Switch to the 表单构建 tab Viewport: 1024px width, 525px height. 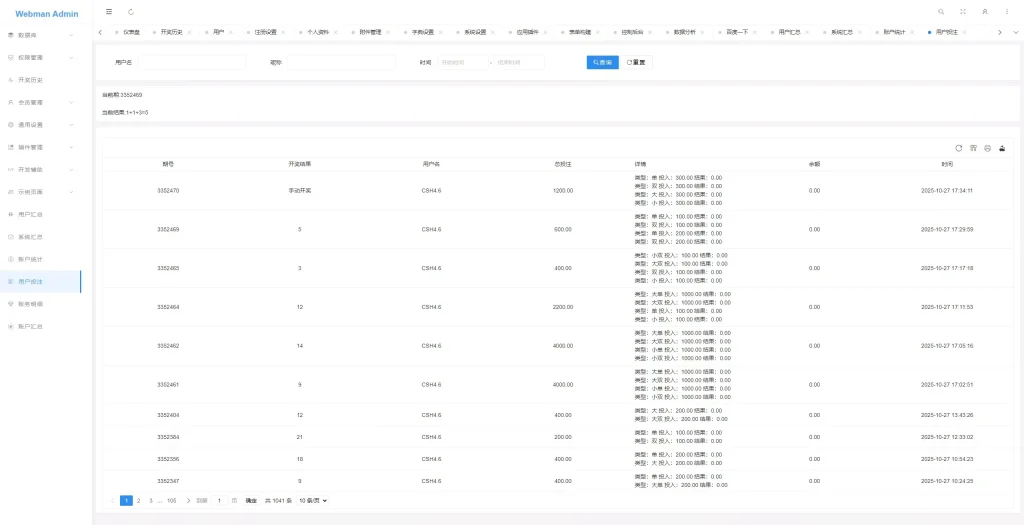click(x=579, y=32)
